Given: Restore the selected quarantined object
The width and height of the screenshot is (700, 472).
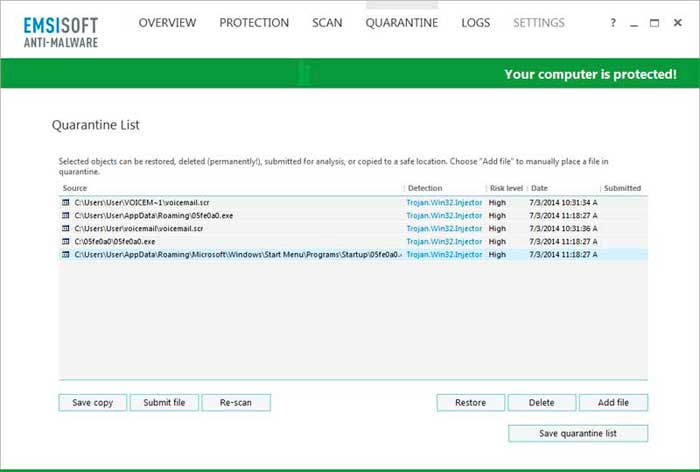Looking at the screenshot, I should click(x=470, y=403).
